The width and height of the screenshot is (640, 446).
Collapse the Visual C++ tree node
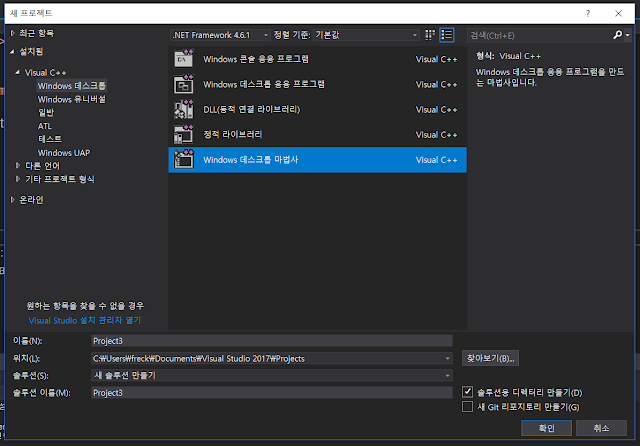[17, 72]
